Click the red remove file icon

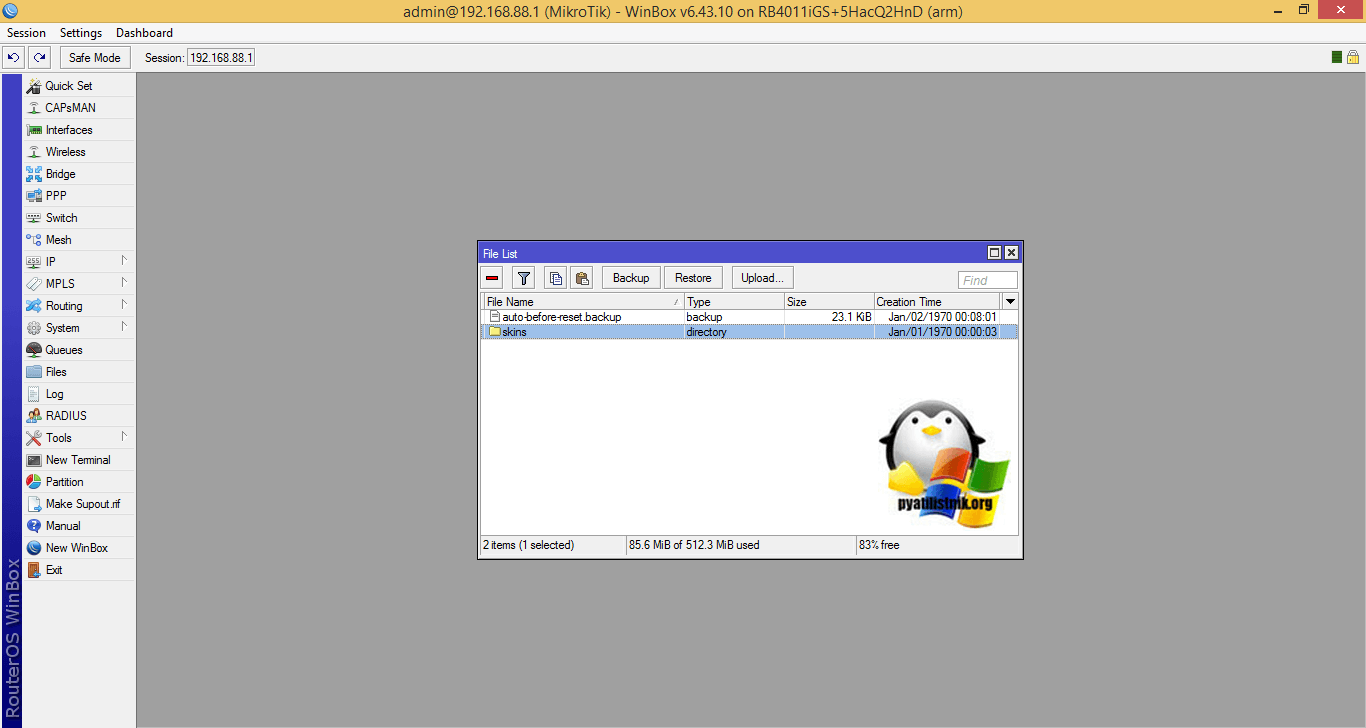click(x=492, y=278)
